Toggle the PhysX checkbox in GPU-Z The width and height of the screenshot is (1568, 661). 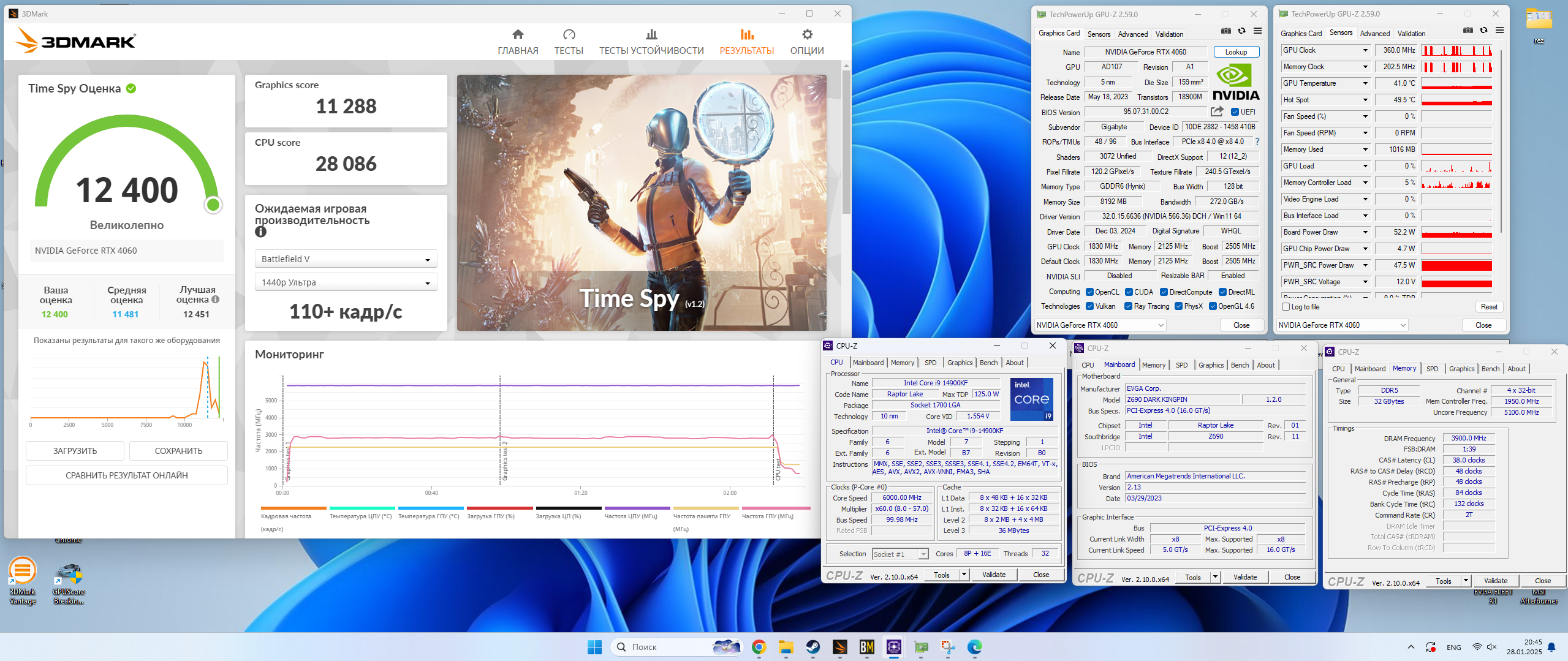pos(1178,306)
